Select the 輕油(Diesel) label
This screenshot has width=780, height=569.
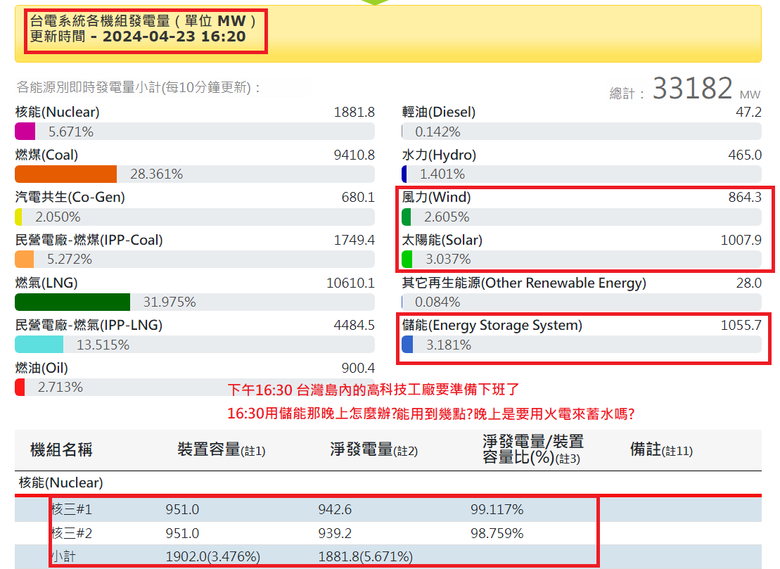439,112
